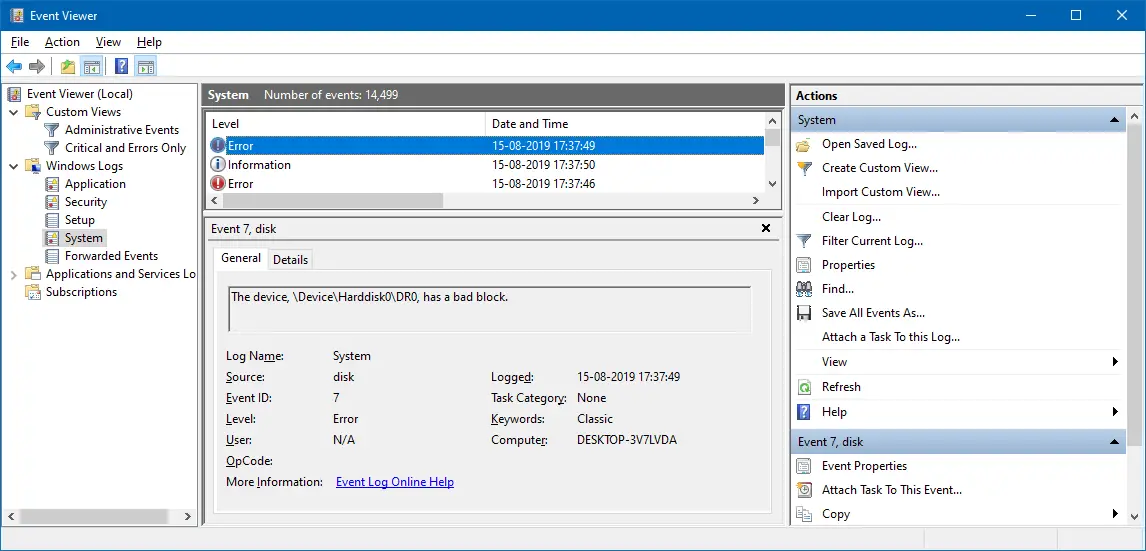The width and height of the screenshot is (1146, 551).
Task: Click the event list horizontal scrollbar thumb
Action: [x=331, y=200]
